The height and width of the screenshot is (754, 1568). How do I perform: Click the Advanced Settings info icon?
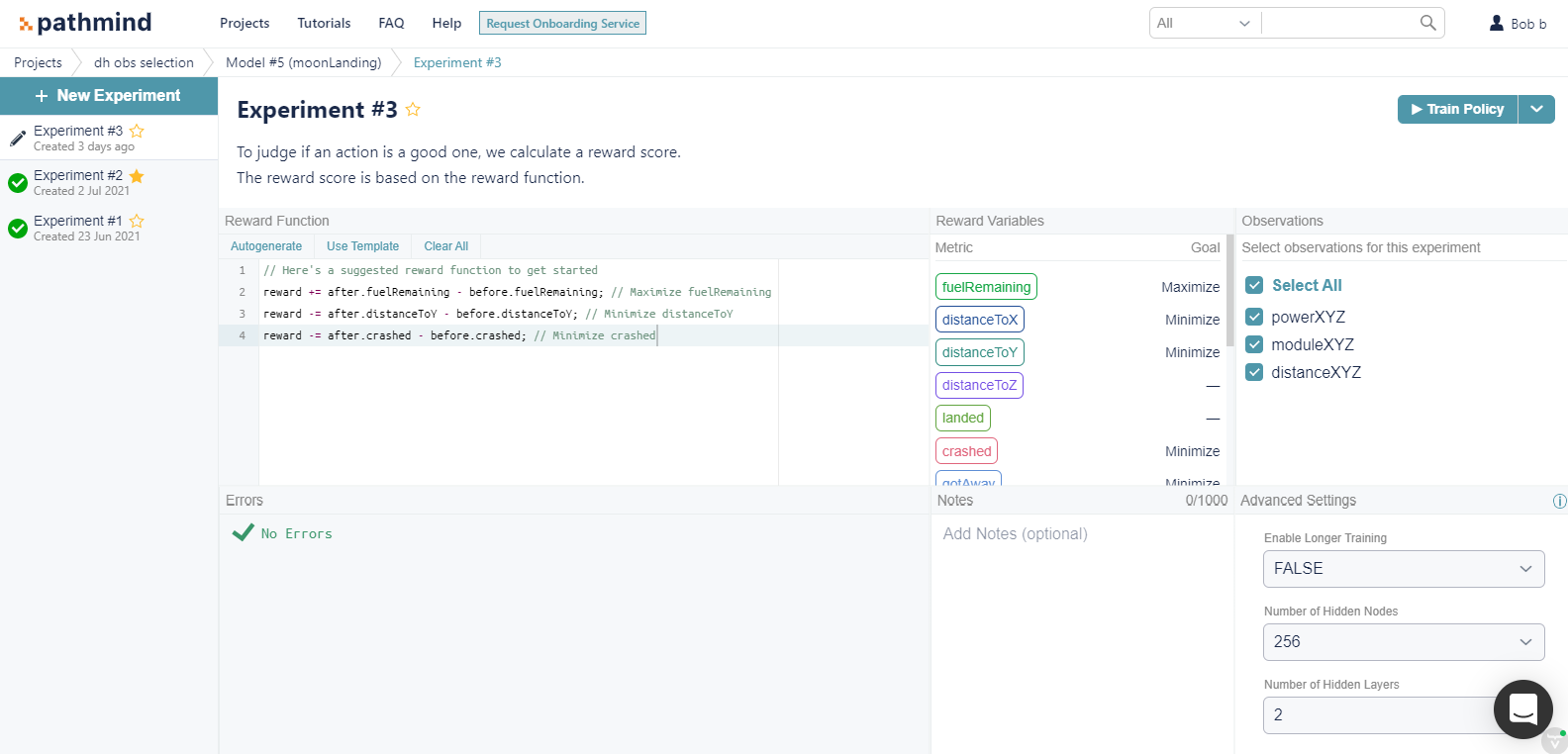(1559, 501)
